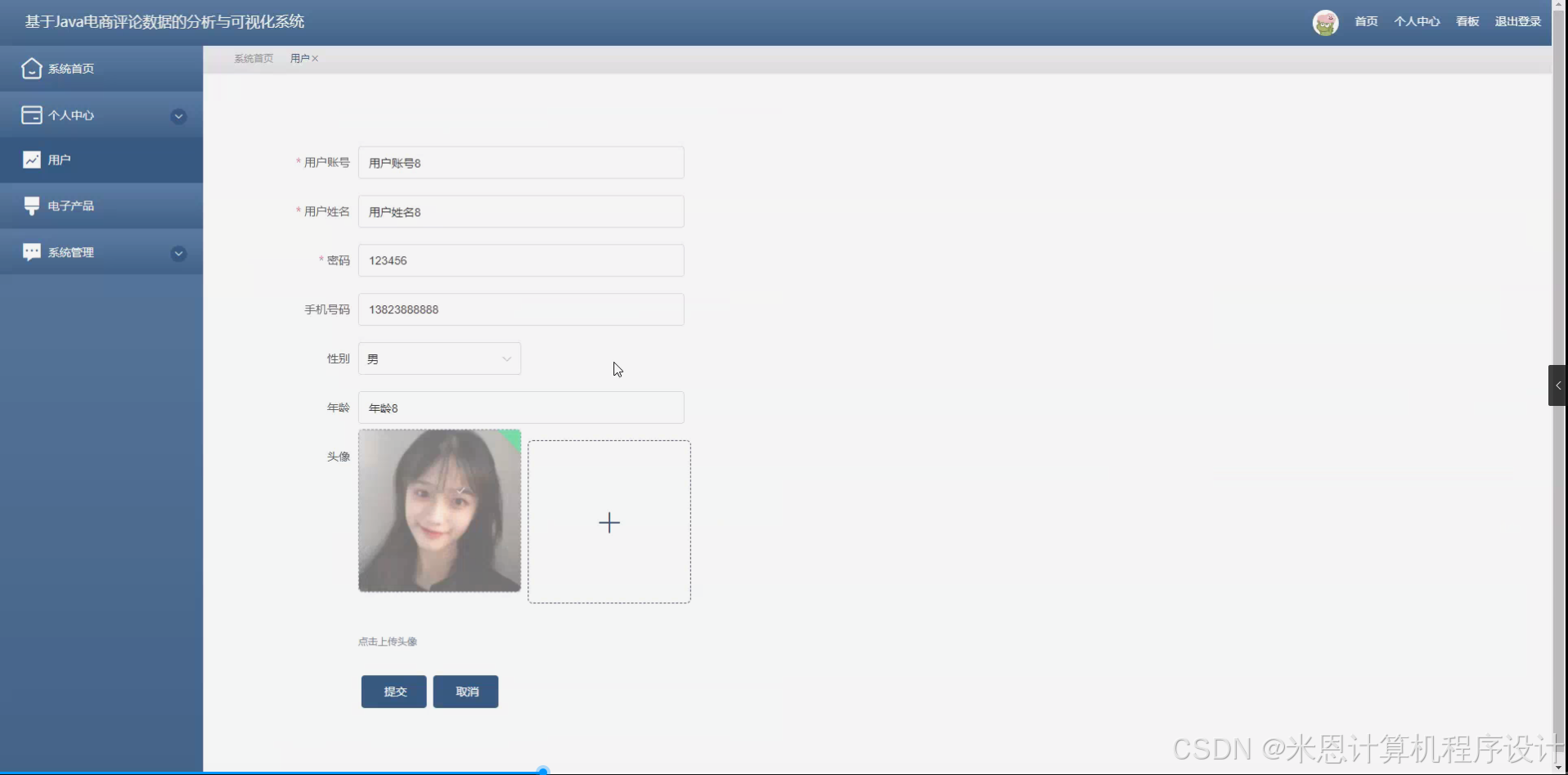Click the system title 基于Java电商评论数据的分析与可视化系统
This screenshot has height=775, width=1568.
(x=164, y=22)
